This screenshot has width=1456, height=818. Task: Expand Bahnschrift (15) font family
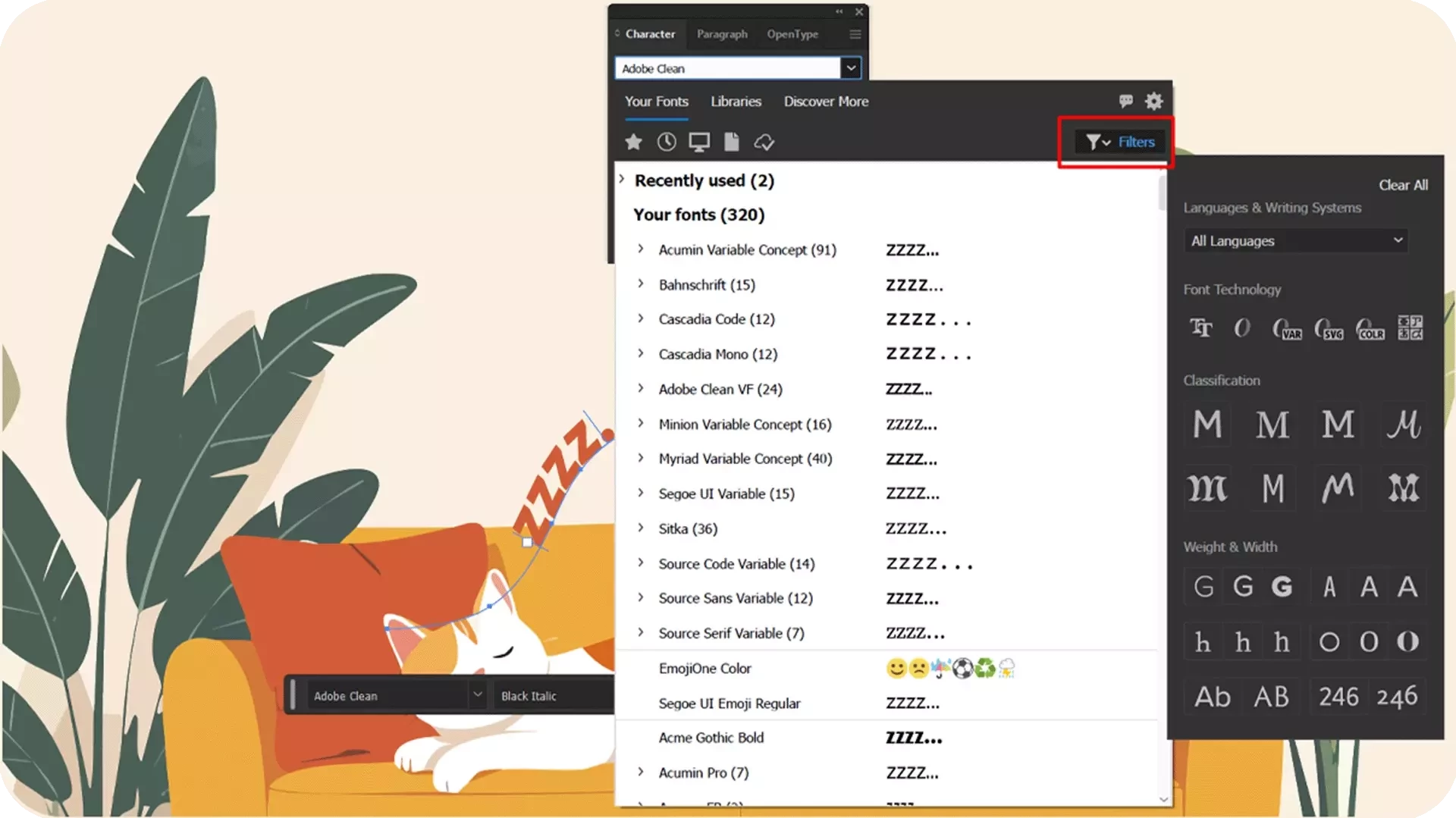(x=641, y=284)
